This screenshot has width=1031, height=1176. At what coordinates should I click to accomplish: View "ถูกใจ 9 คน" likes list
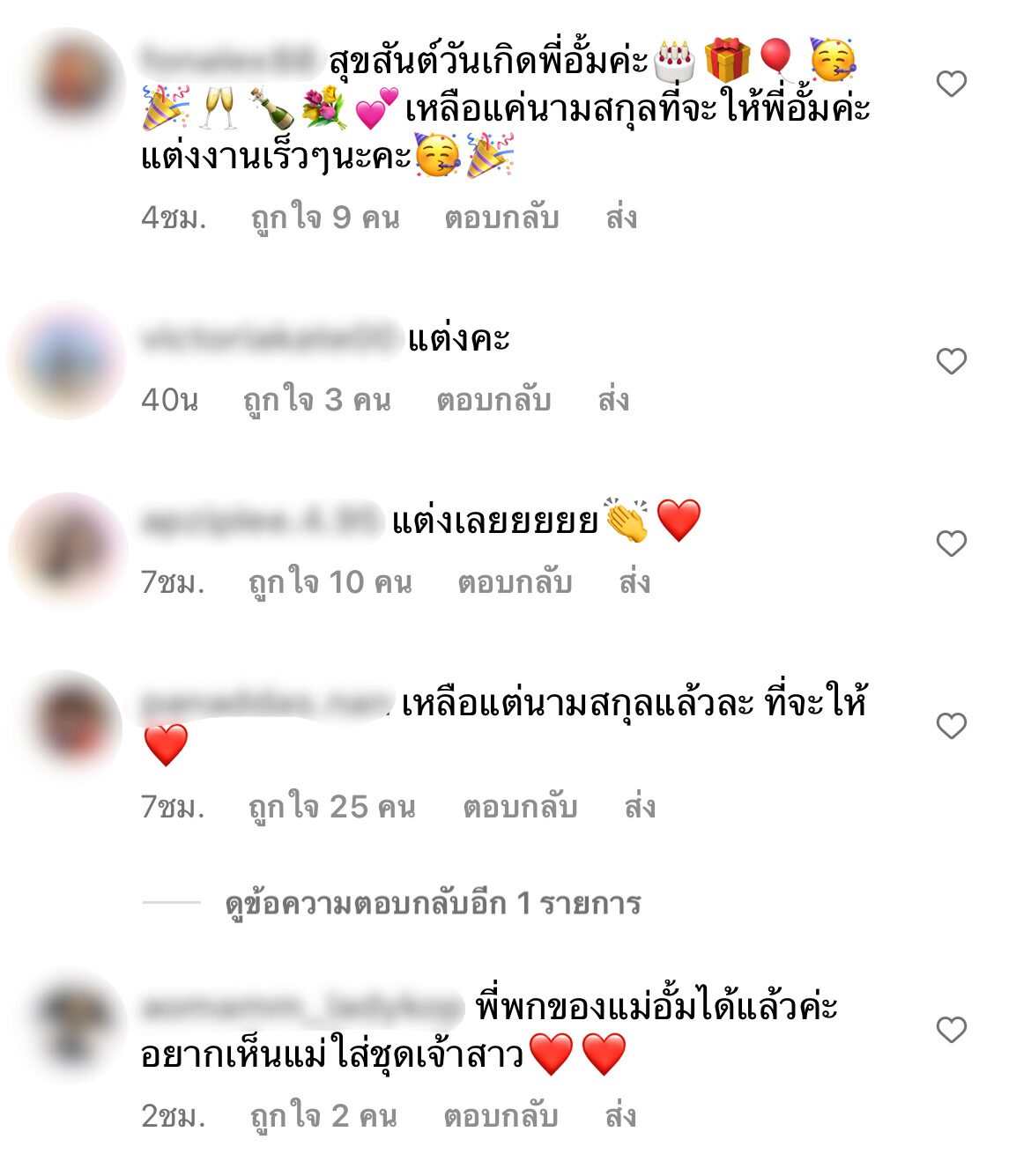point(325,218)
